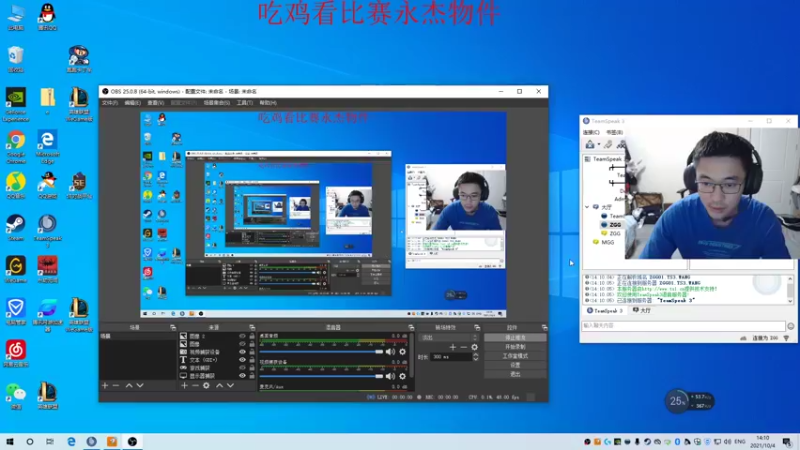Lock the Image 2 source
800x450 pixels.
[x=252, y=336]
